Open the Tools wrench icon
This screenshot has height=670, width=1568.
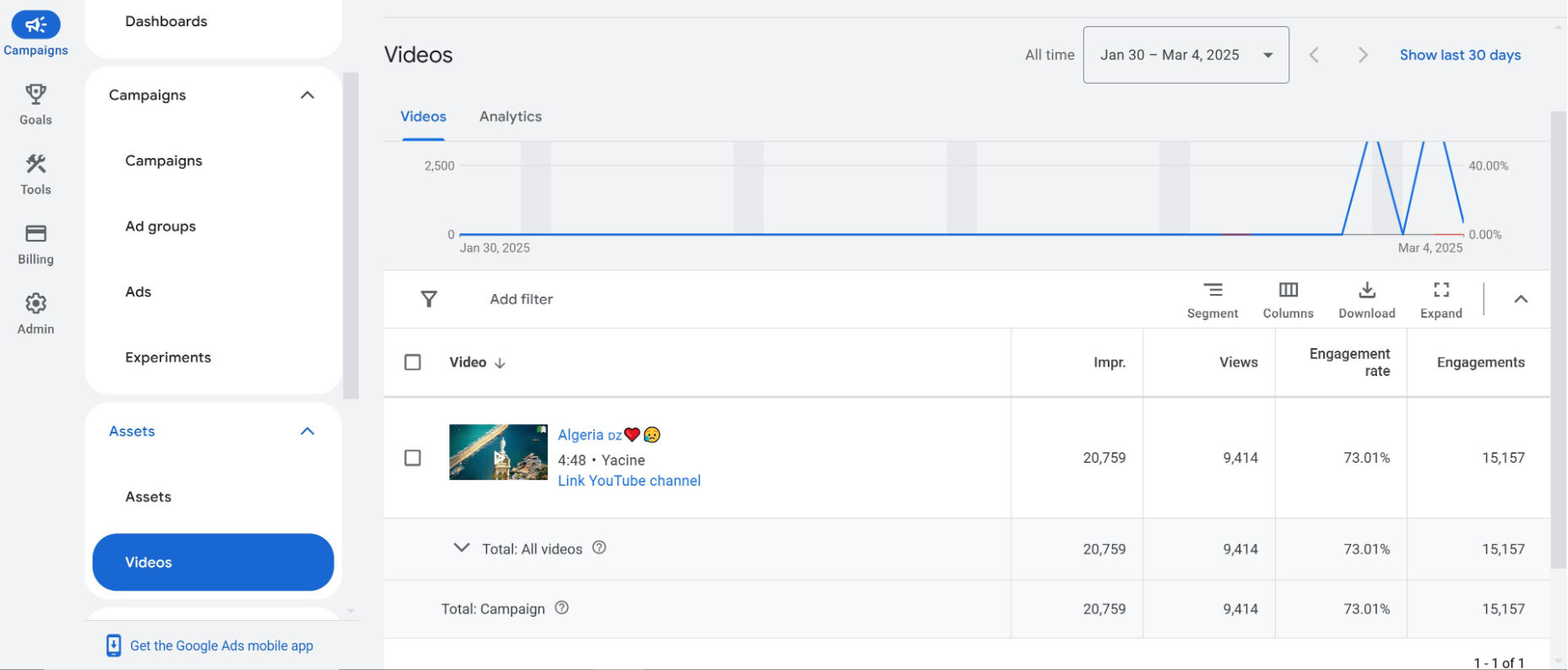coord(35,164)
